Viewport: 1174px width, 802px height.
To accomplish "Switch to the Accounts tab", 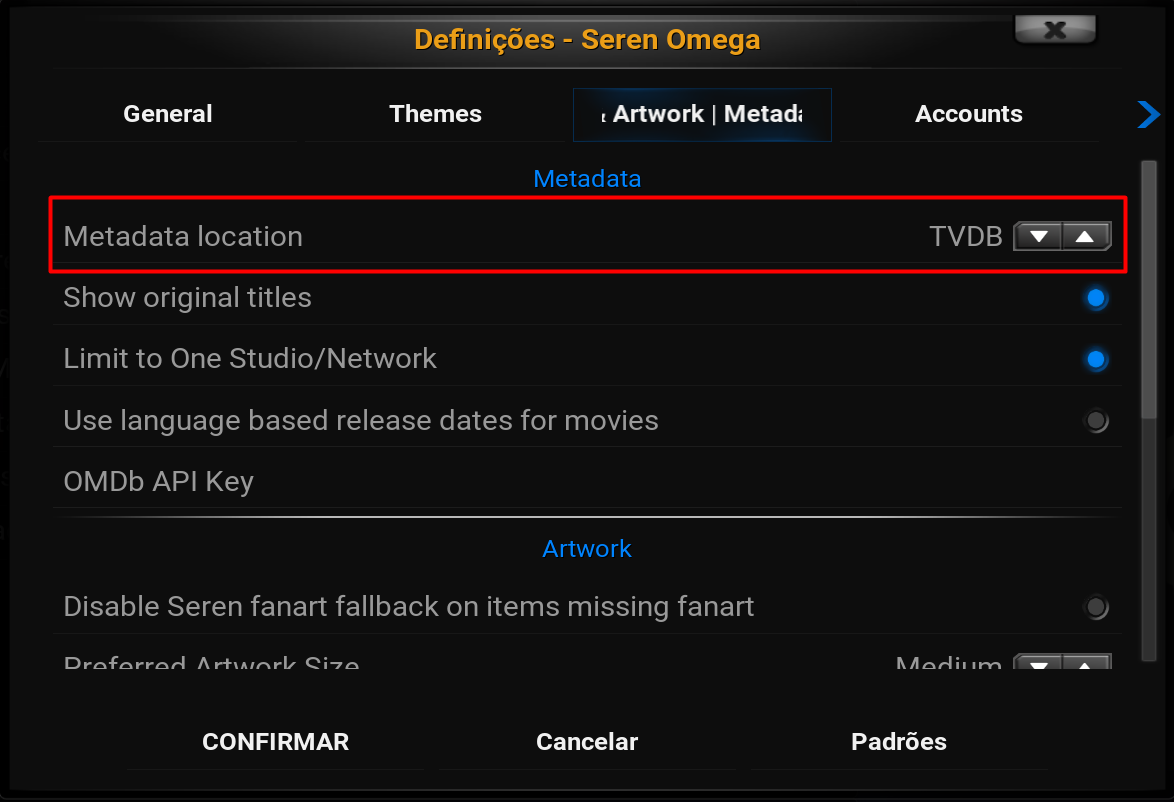I will (x=968, y=114).
